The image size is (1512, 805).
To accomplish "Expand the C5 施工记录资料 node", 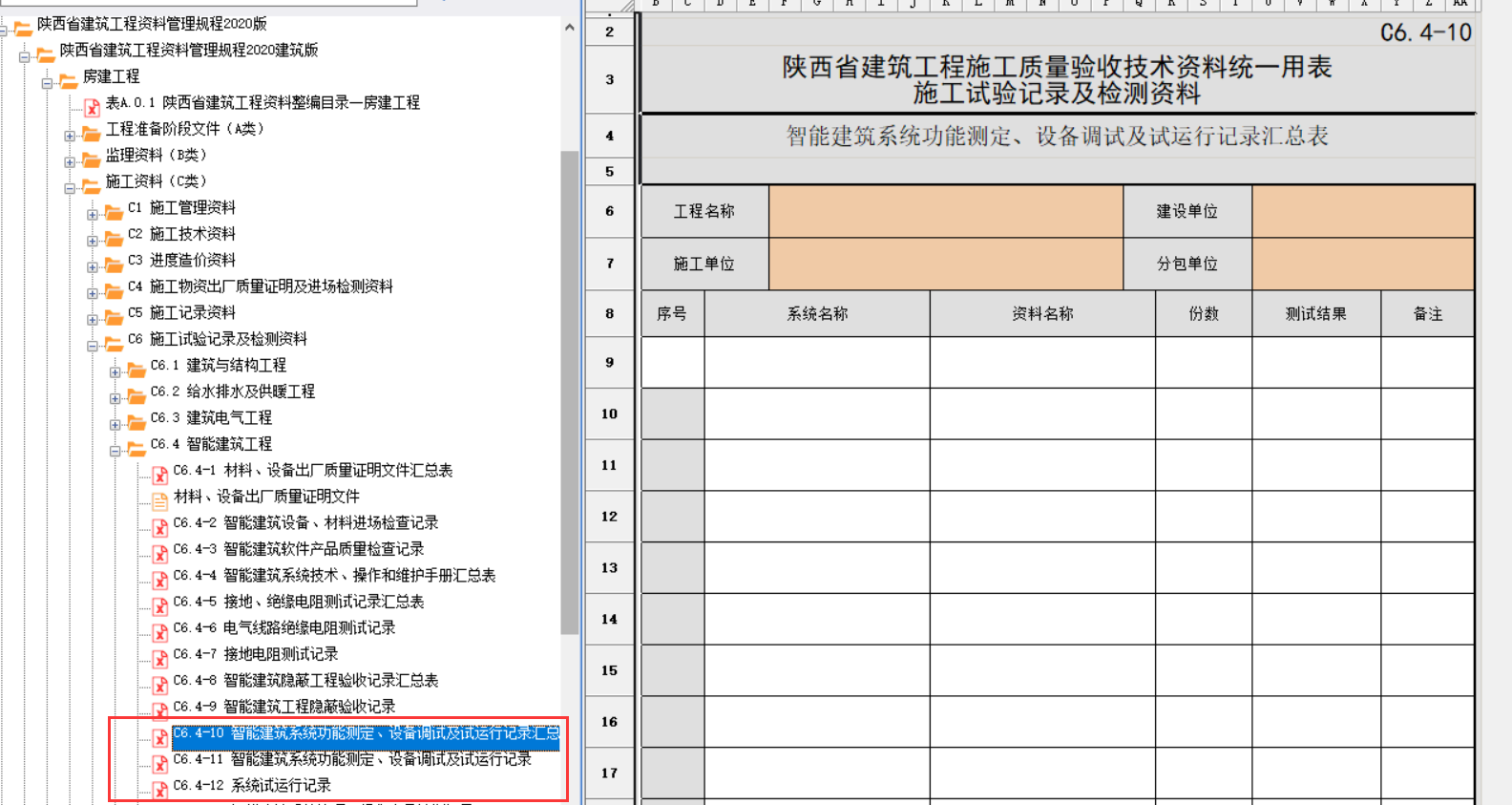I will click(x=92, y=320).
